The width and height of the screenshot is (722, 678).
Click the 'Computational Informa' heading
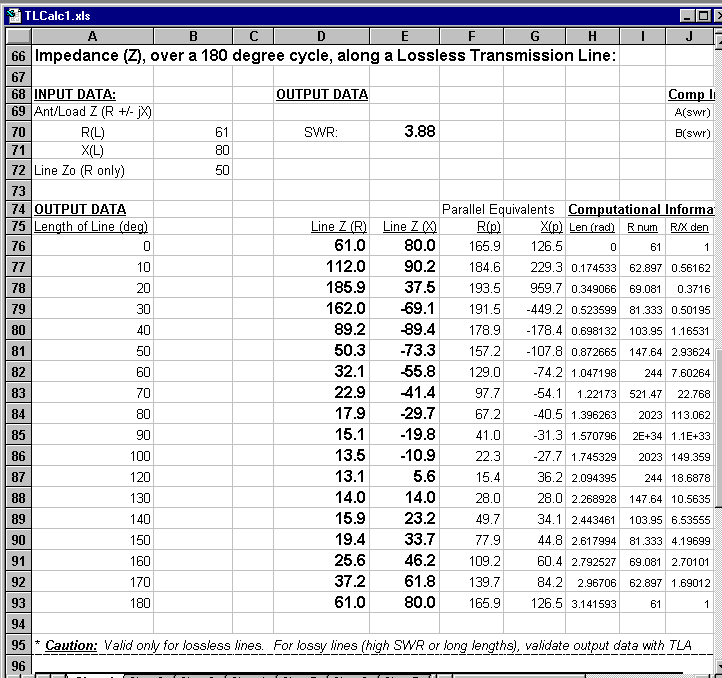(640, 210)
